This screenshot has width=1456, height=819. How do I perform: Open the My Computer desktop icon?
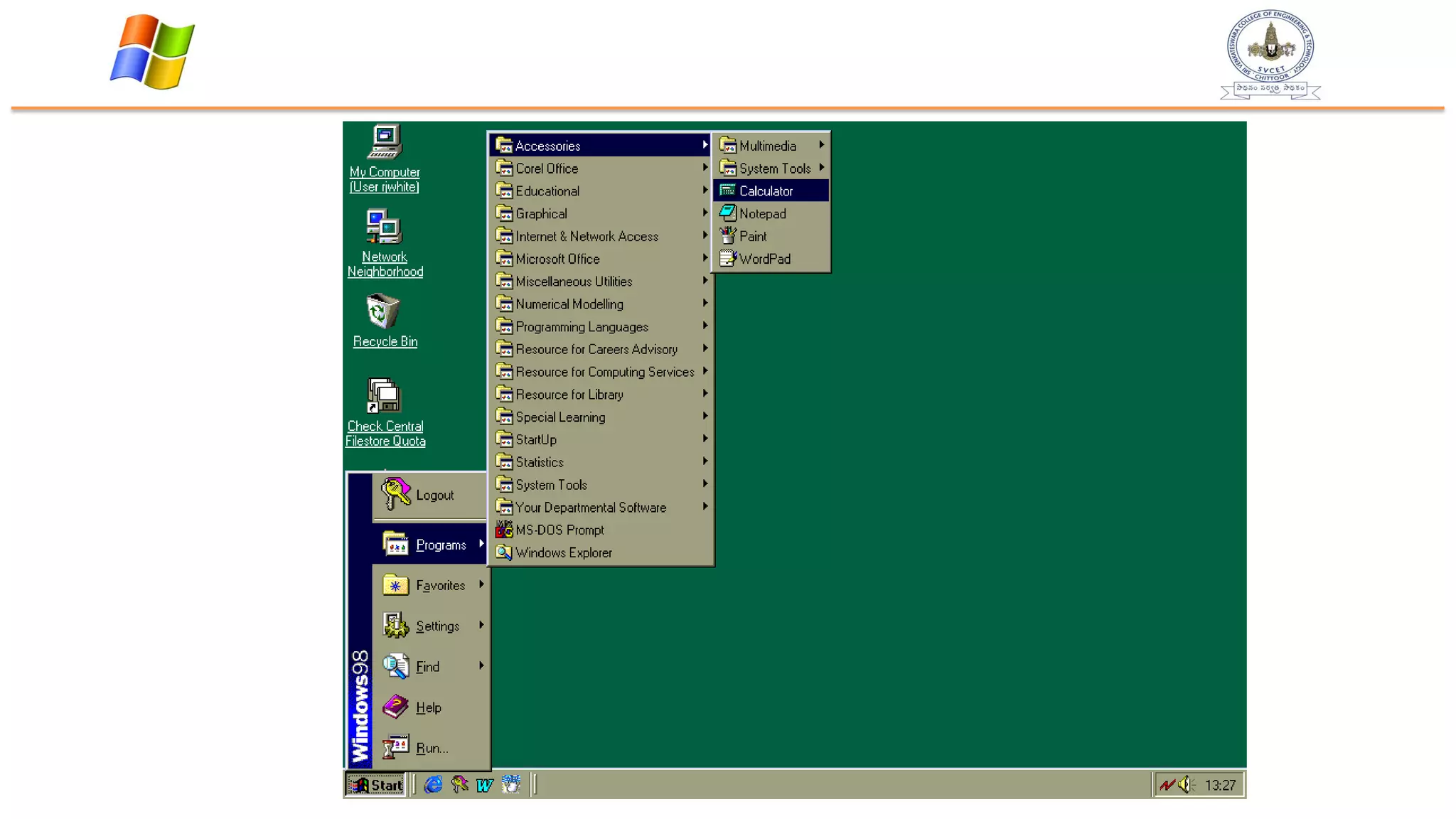point(385,142)
